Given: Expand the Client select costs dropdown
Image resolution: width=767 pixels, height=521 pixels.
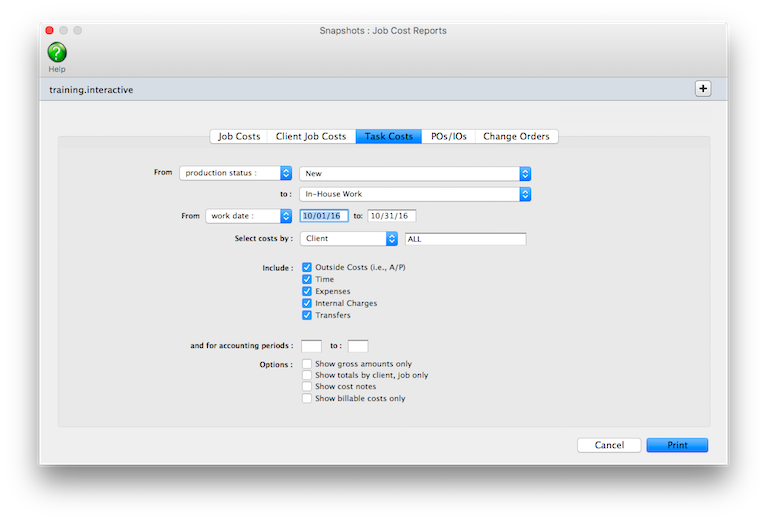Looking at the screenshot, I should pos(349,239).
